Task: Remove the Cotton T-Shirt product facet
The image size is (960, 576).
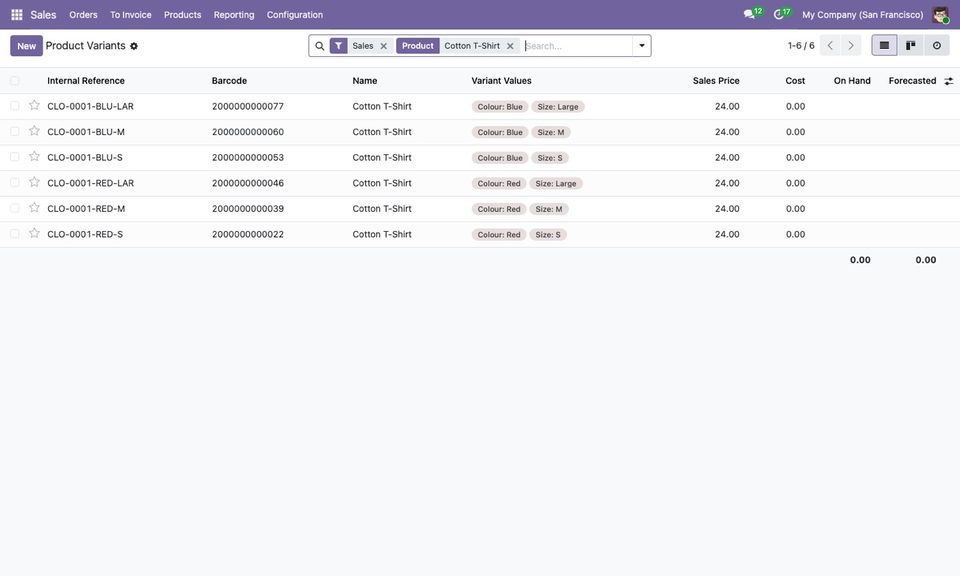Action: [x=510, y=46]
